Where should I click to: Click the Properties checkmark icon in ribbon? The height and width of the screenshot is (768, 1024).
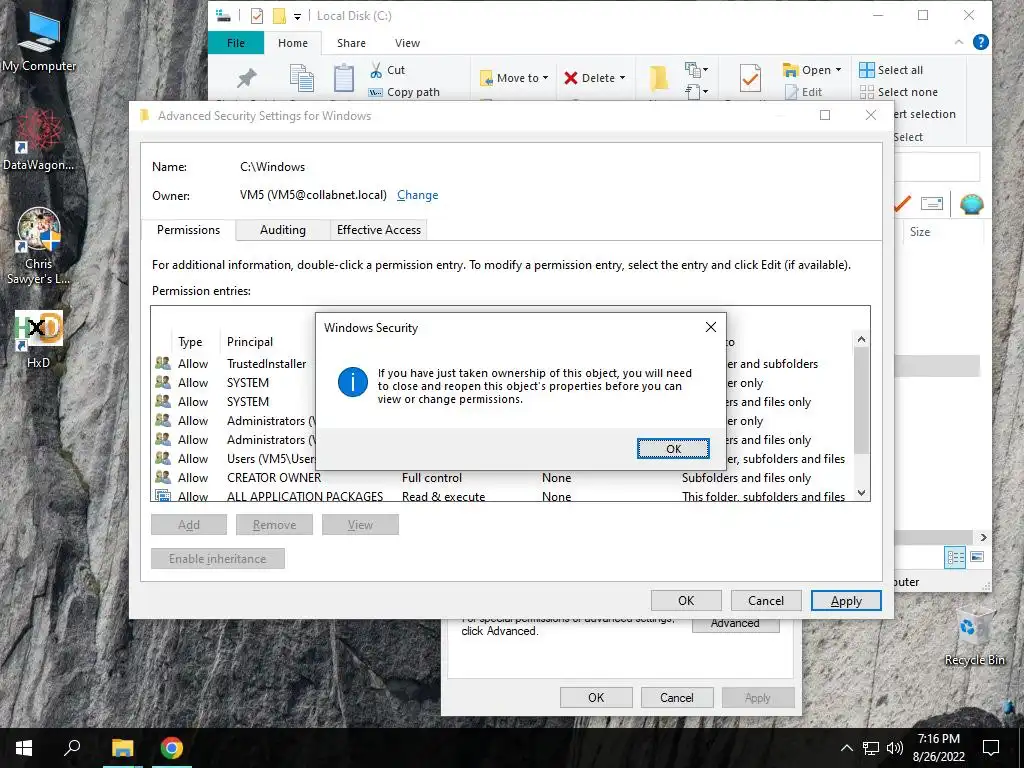[750, 78]
